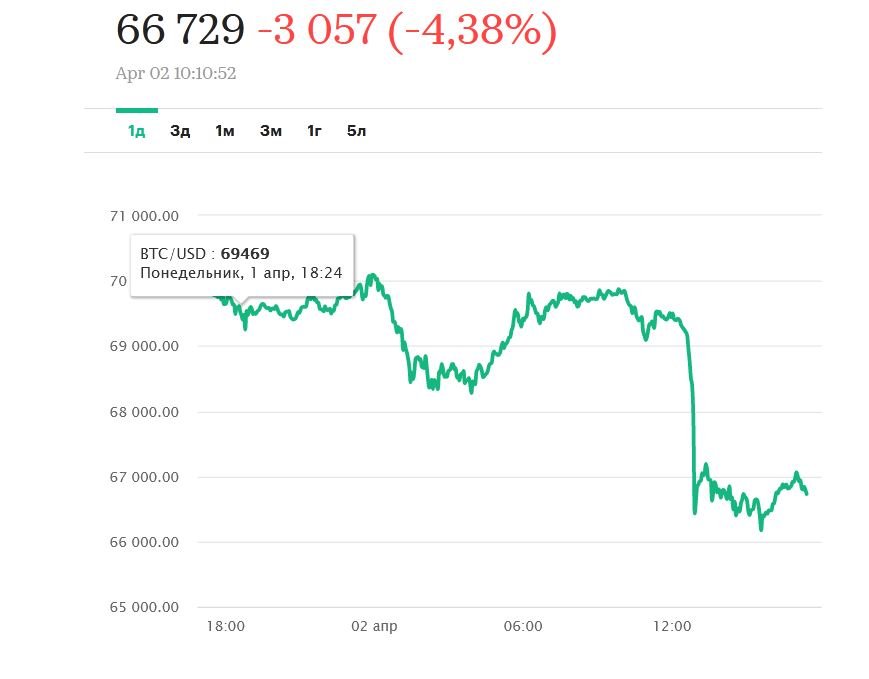Viewport: 869px width, 679px height.
Task: Open the 1м period tab
Action: coord(224,131)
